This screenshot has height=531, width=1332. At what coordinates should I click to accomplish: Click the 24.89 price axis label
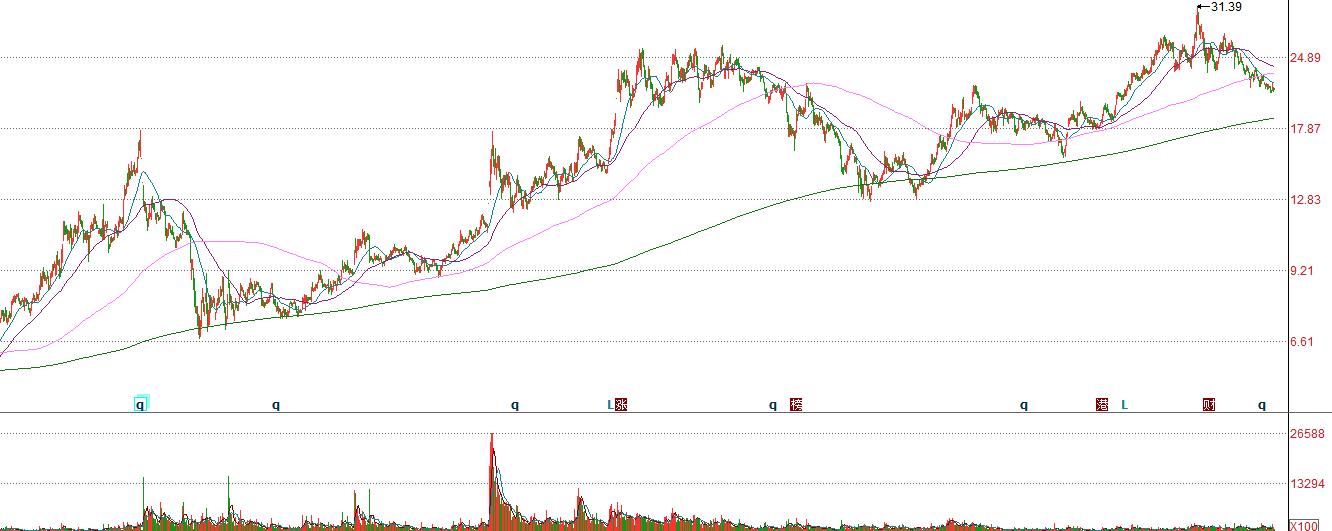point(1307,58)
